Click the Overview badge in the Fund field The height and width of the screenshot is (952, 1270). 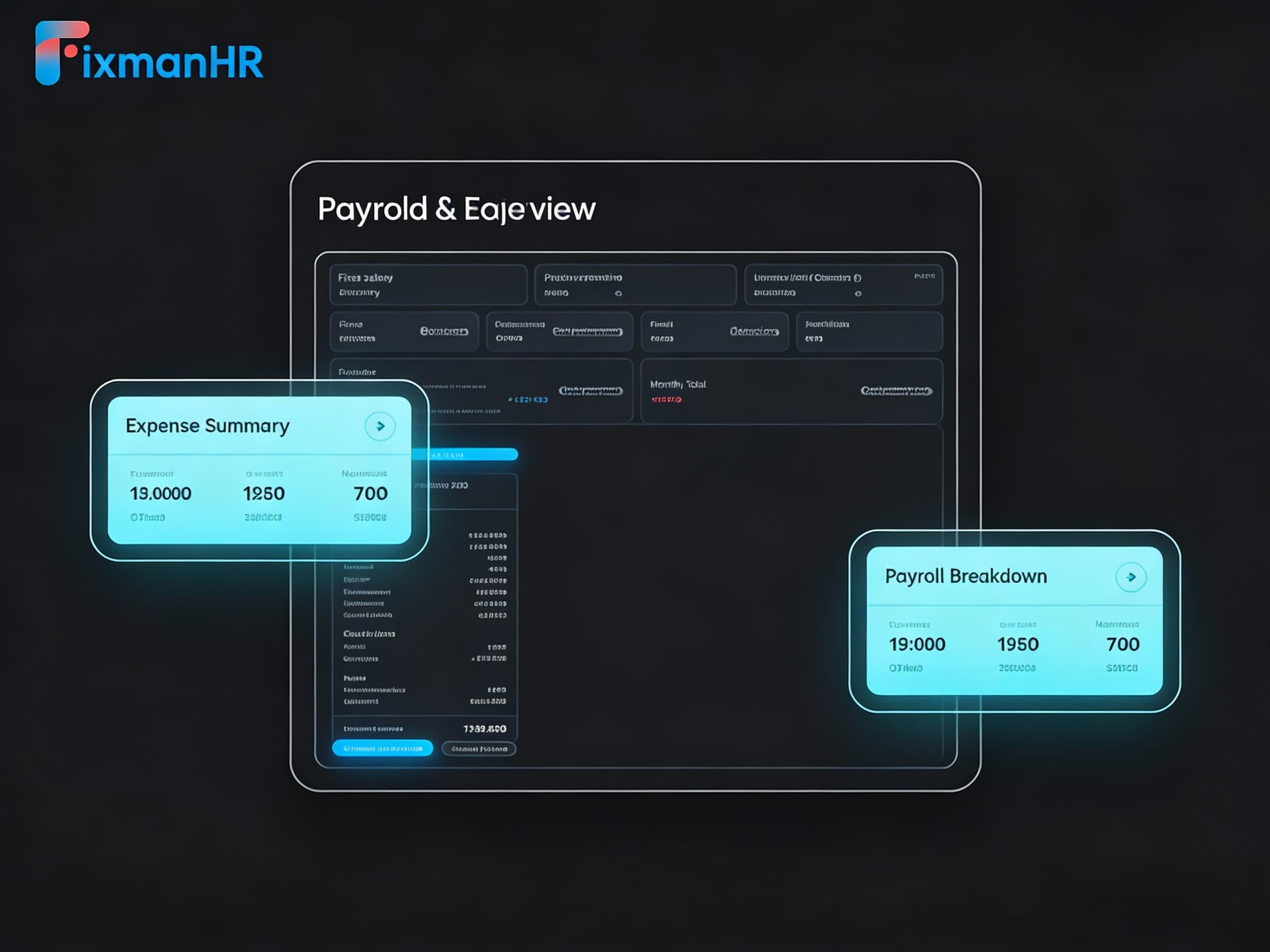[x=755, y=331]
